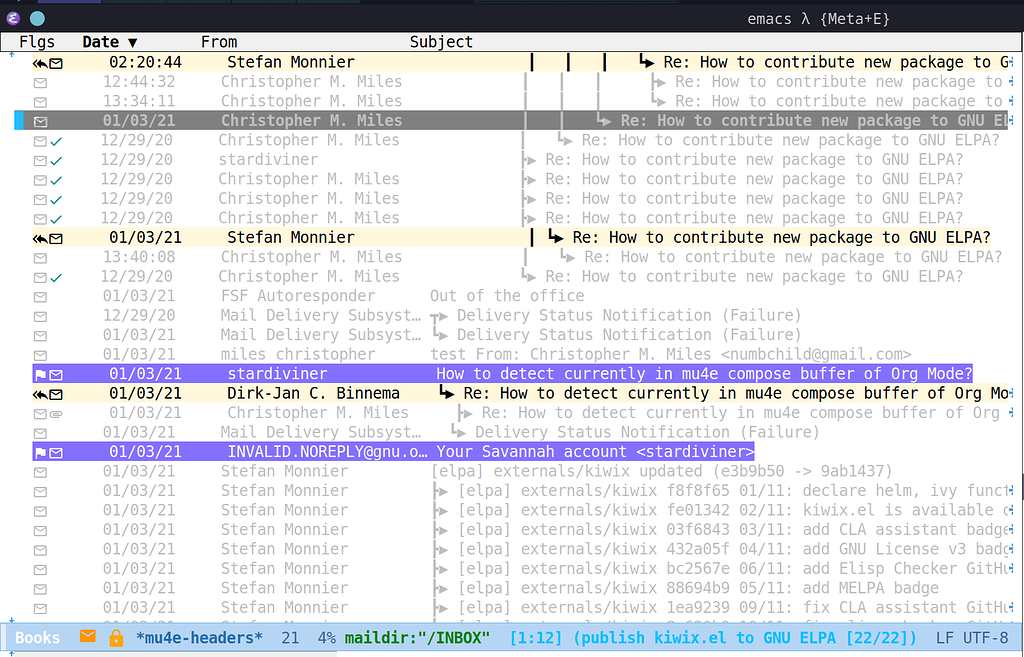
Task: Click the flag icon on the stardiviner mu4e compose message
Action: click(x=42, y=374)
